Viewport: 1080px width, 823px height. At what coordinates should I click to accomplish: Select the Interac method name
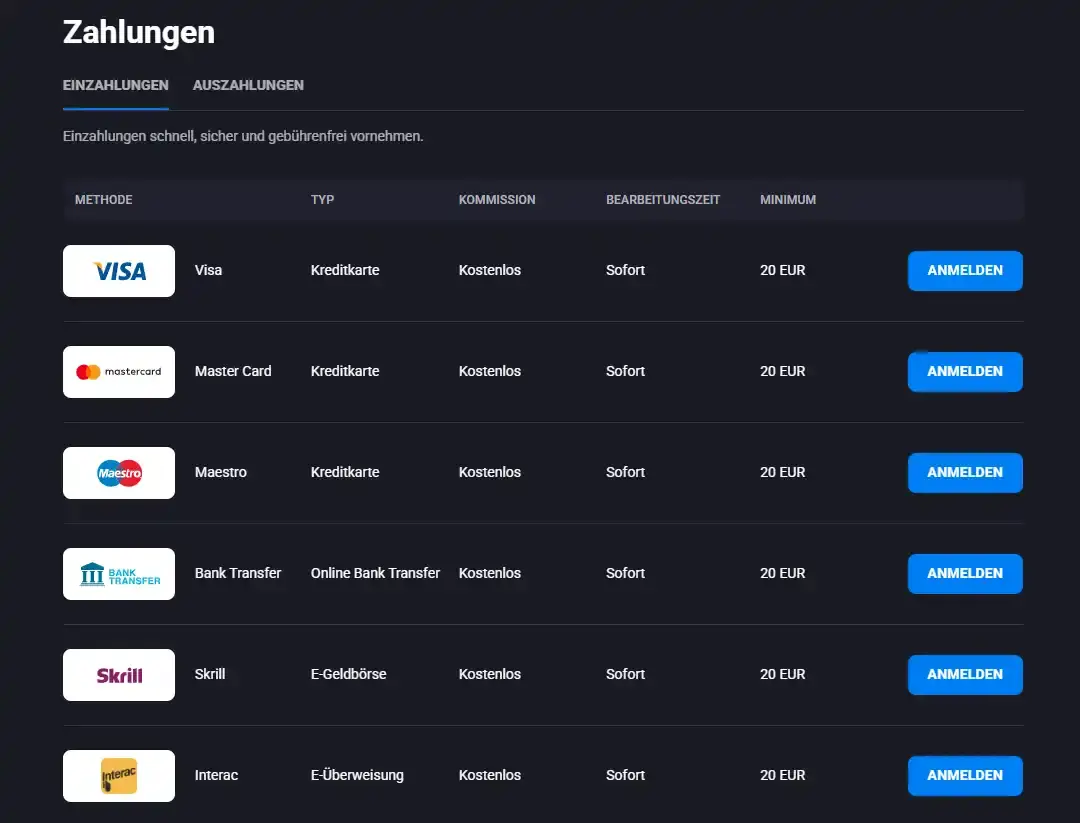tap(216, 775)
